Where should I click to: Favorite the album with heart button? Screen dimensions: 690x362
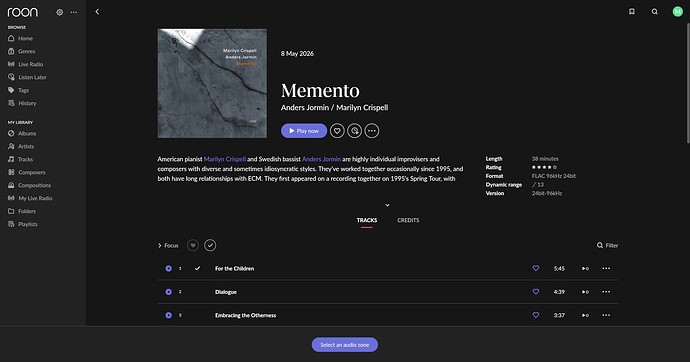[337, 131]
